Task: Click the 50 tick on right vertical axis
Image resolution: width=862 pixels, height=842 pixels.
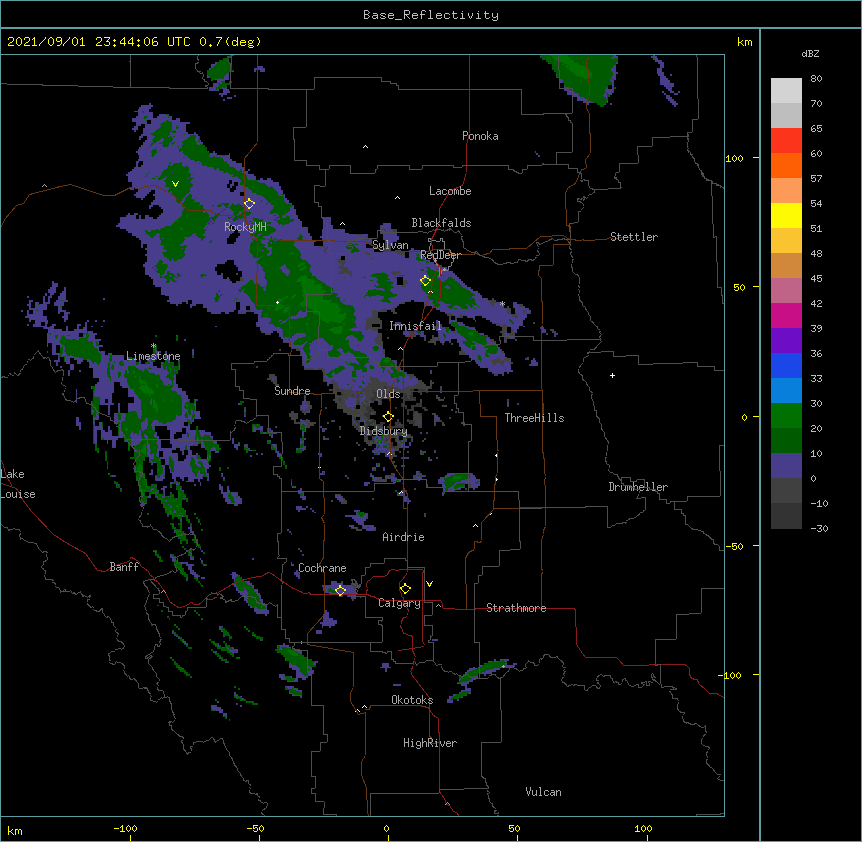Action: click(739, 287)
